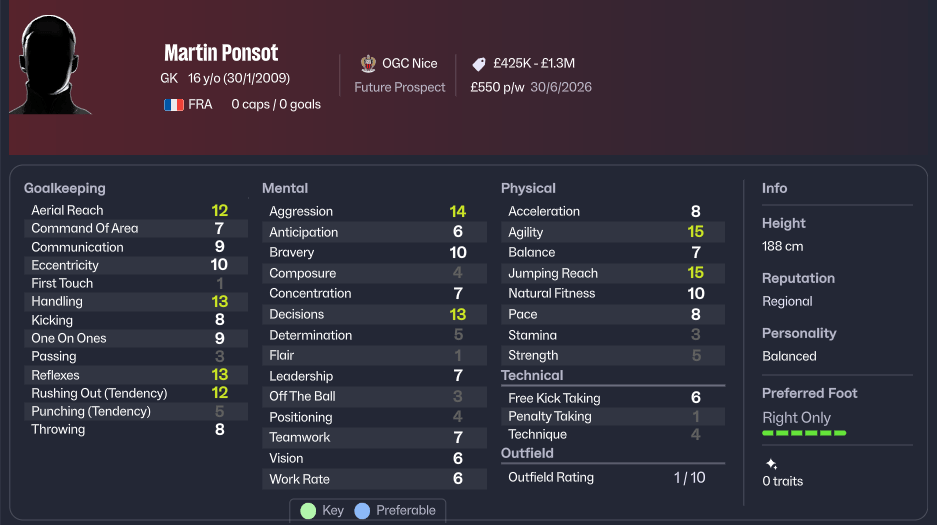The width and height of the screenshot is (937, 525).
Task: Open the OGC Nice club link
Action: click(x=410, y=63)
